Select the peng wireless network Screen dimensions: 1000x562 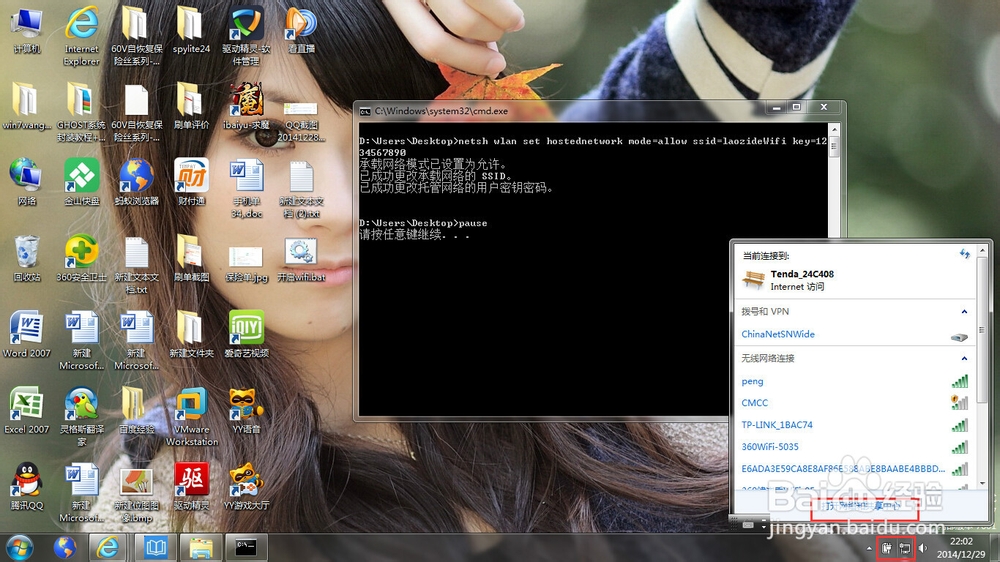[855, 381]
